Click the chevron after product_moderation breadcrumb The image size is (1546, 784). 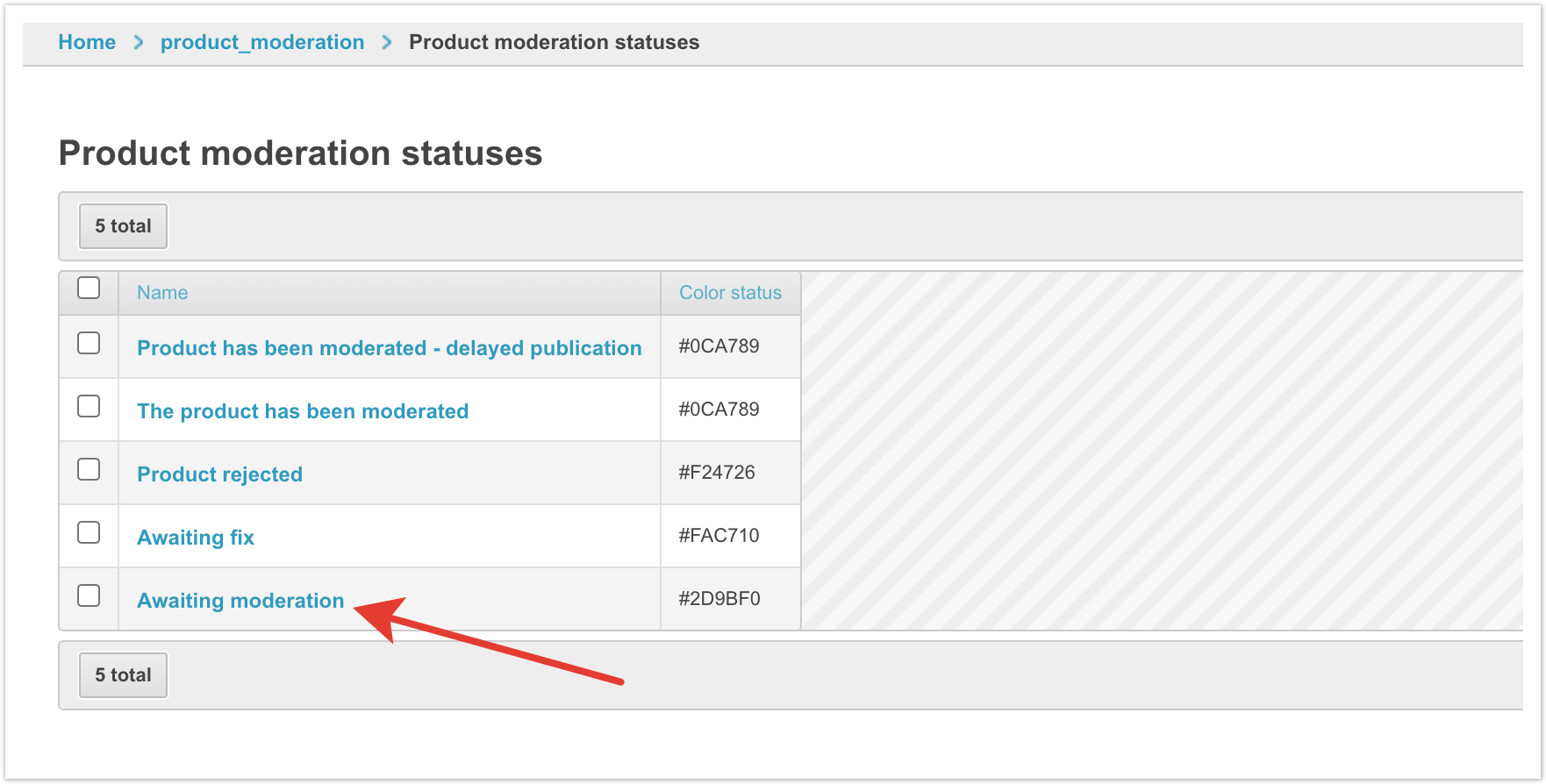pyautogui.click(x=387, y=42)
